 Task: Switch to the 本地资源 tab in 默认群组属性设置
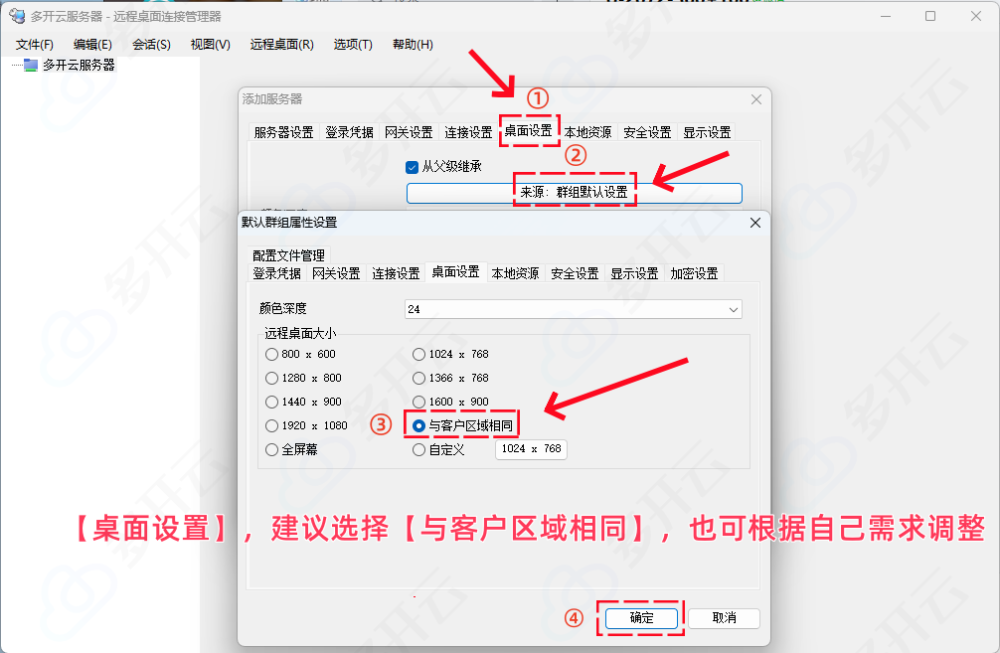515,274
